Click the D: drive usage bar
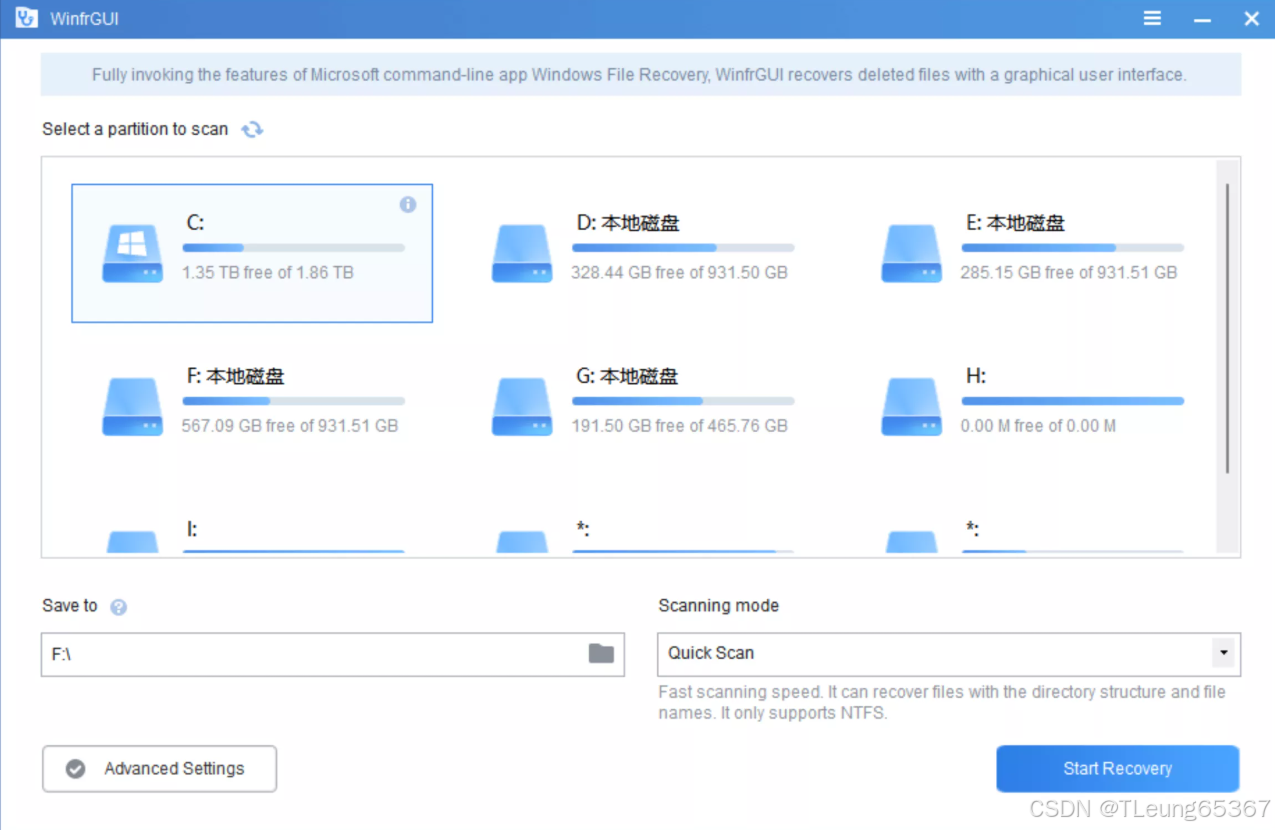The height and width of the screenshot is (830, 1275). 683,248
